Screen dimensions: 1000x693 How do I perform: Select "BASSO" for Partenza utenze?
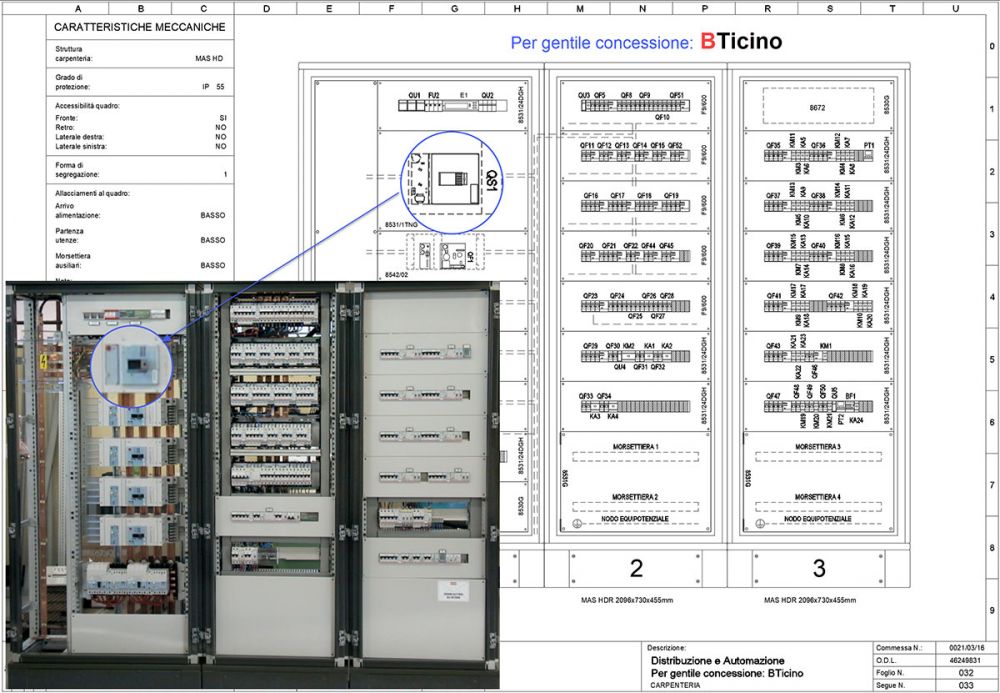tap(213, 240)
